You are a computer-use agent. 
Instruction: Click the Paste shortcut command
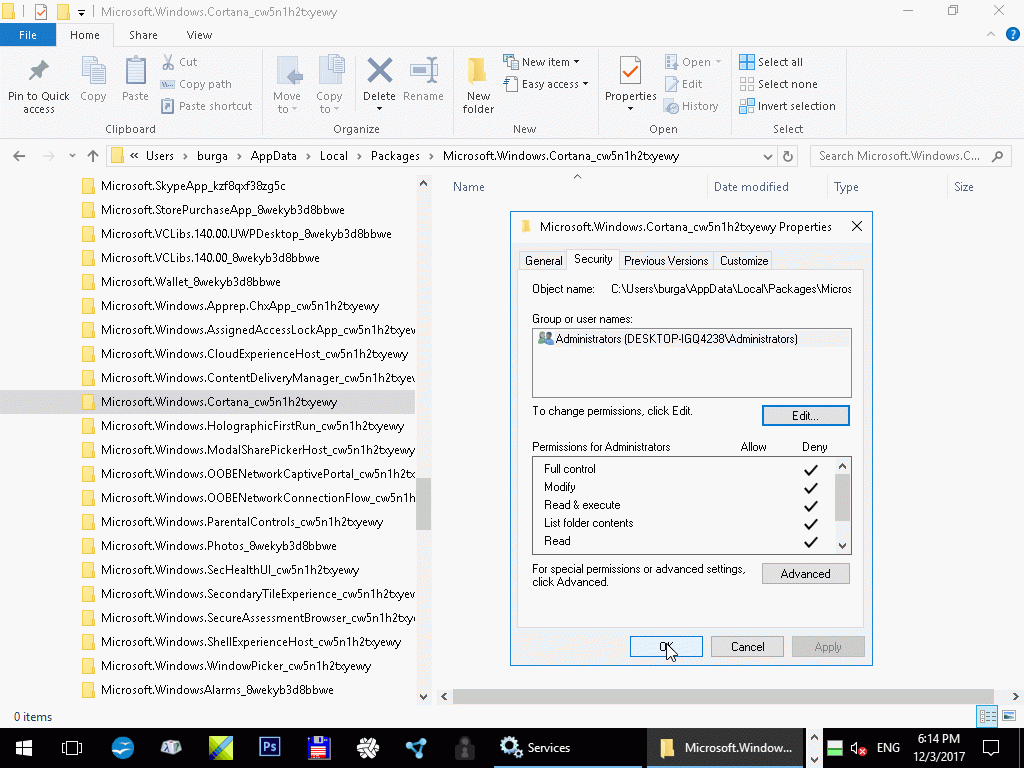click(x=206, y=106)
